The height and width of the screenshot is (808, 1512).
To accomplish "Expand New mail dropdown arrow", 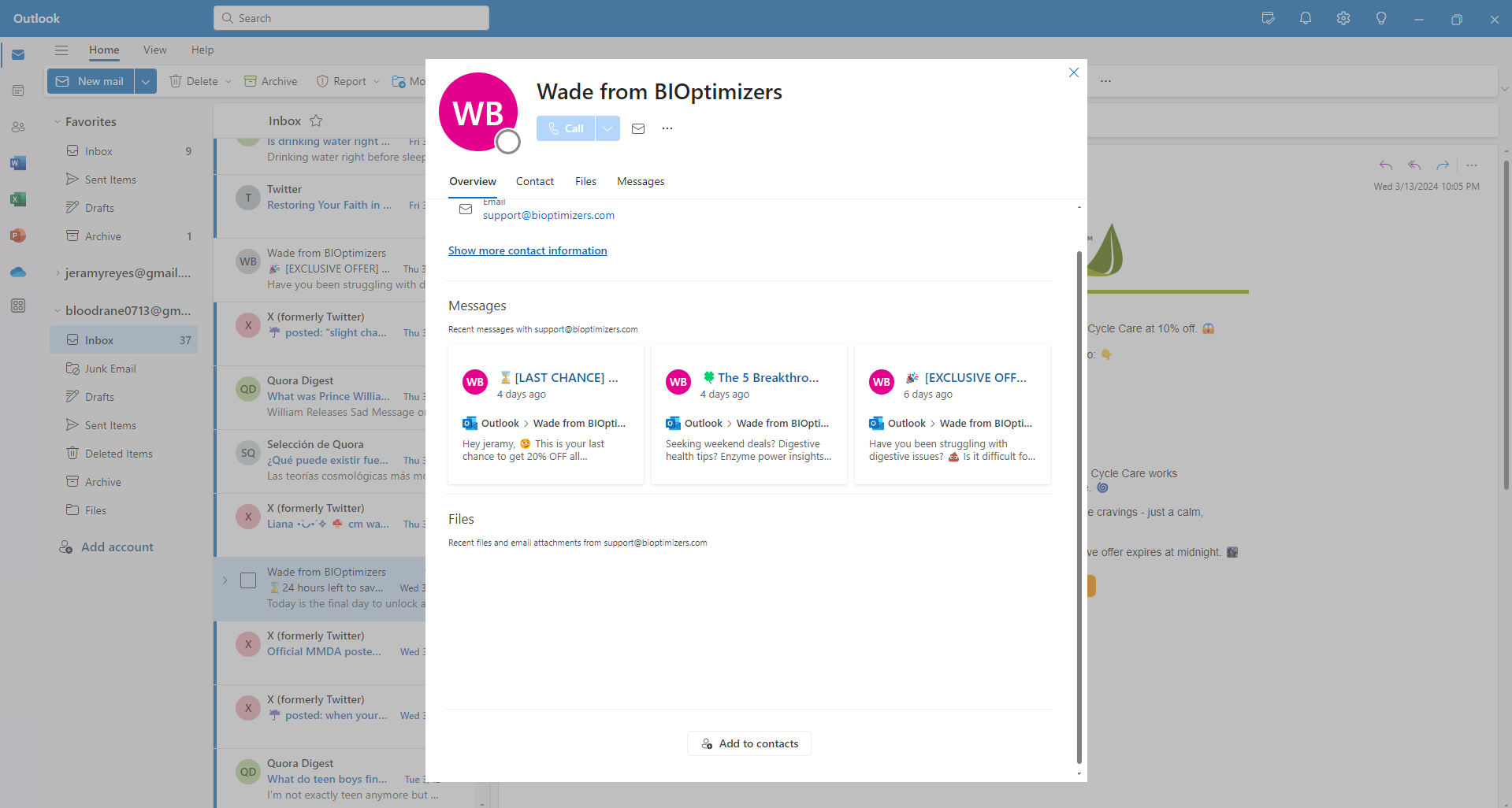I will click(146, 81).
